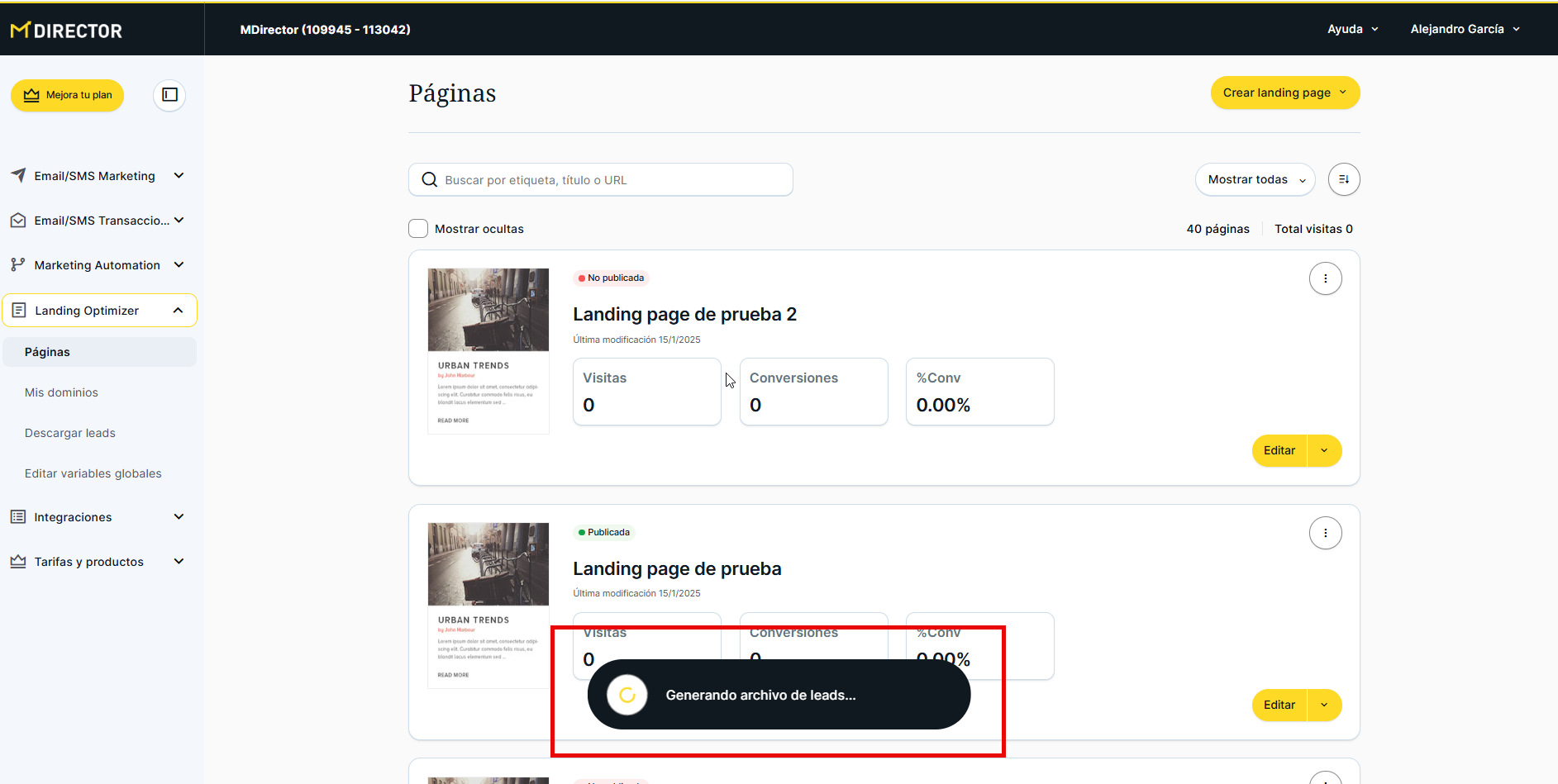1558x784 pixels.
Task: Click the search field for etiqueta, título o URL
Action: click(x=612, y=180)
